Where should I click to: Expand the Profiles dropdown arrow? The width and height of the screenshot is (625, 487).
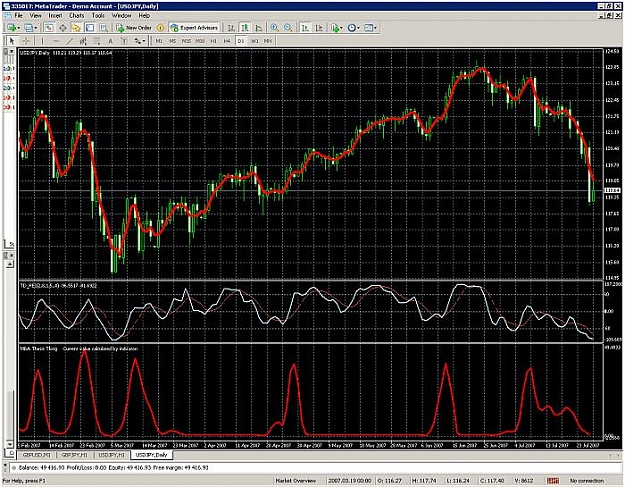point(35,28)
